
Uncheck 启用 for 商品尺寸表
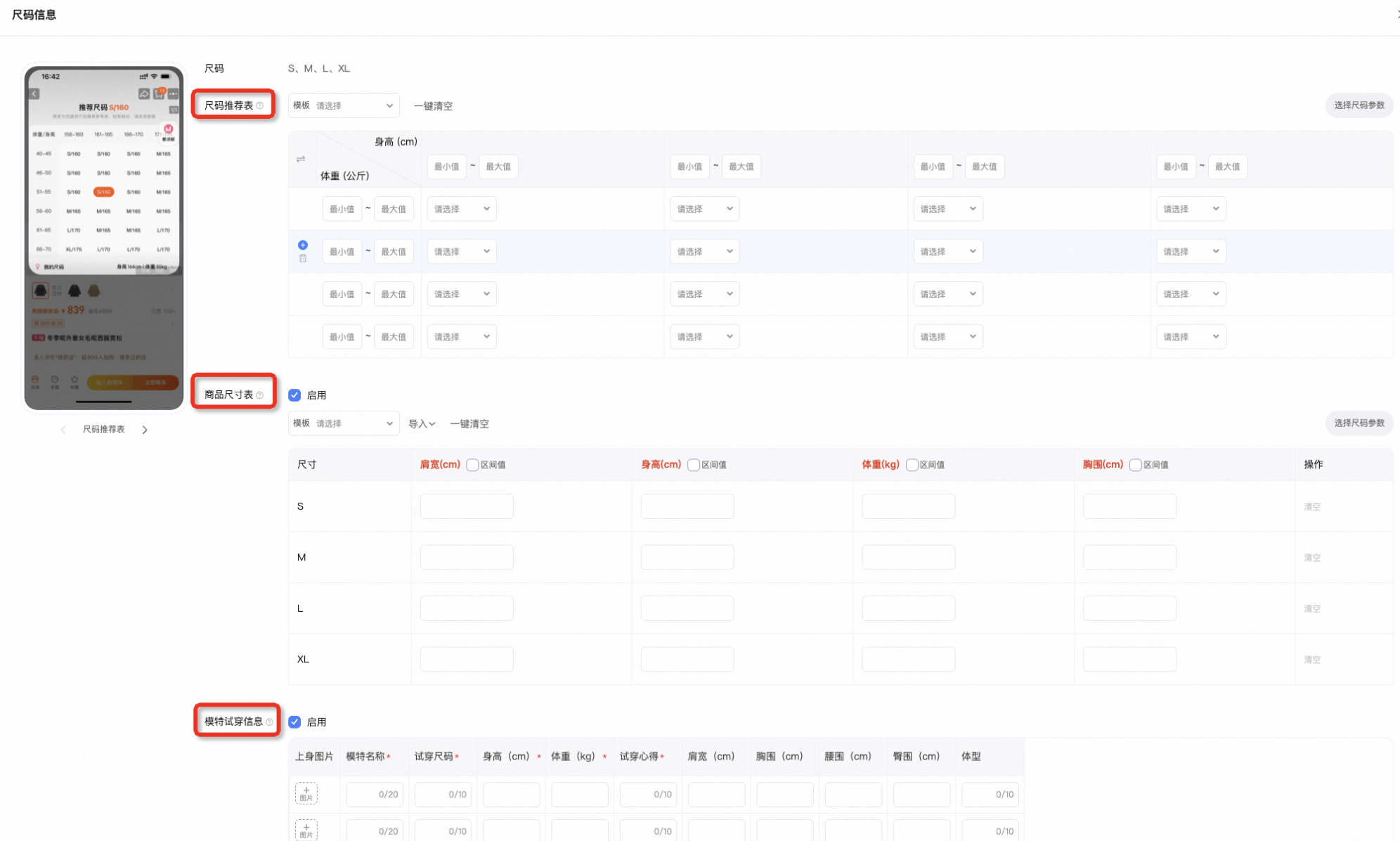pyautogui.click(x=294, y=395)
